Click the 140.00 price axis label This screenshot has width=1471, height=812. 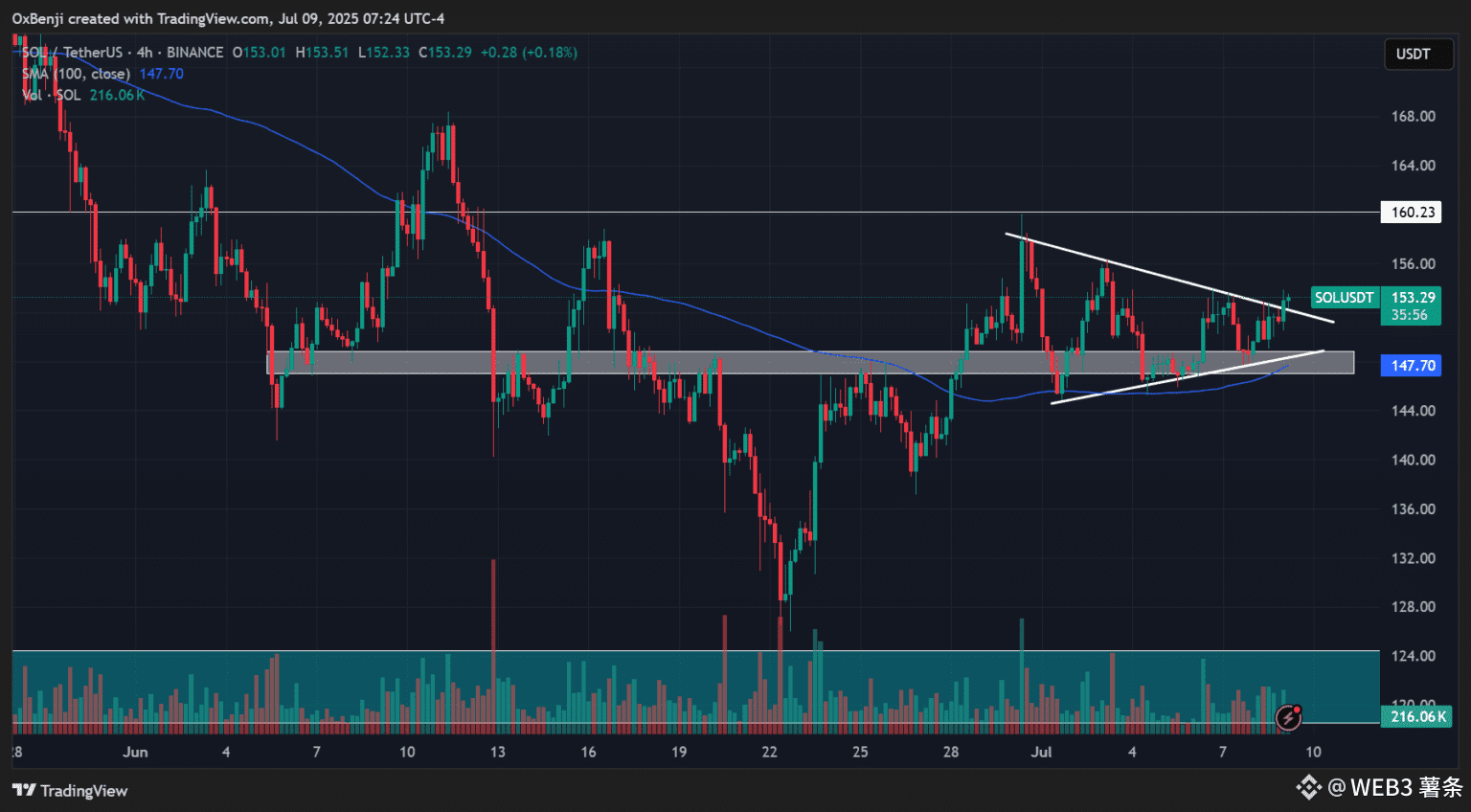tap(1413, 460)
